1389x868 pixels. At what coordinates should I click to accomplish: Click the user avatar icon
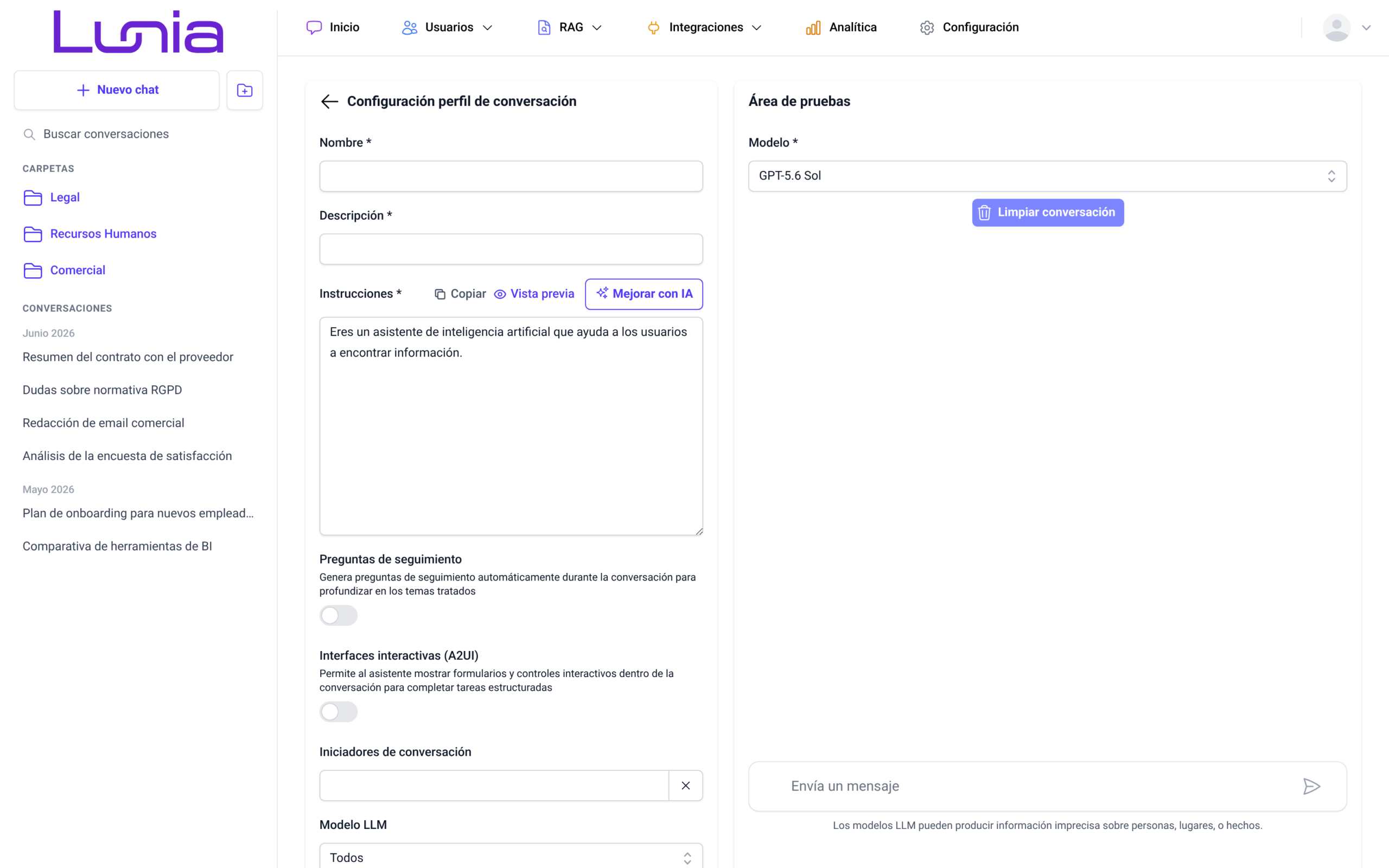[1337, 28]
